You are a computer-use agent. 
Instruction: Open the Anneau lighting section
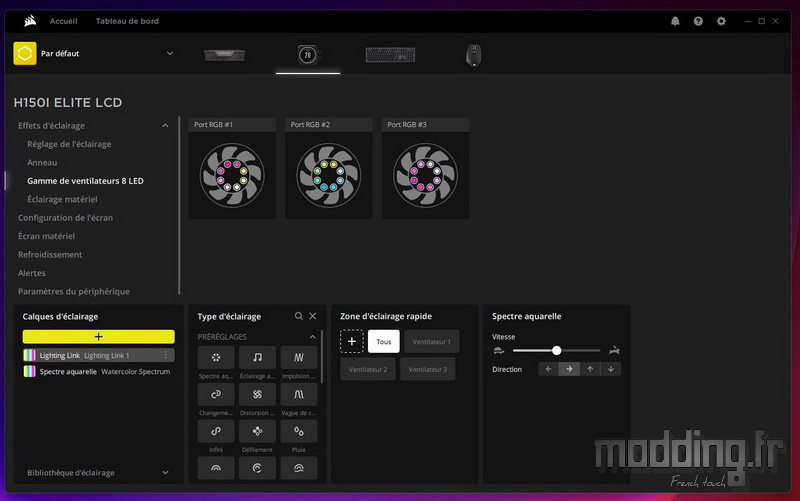tap(42, 162)
